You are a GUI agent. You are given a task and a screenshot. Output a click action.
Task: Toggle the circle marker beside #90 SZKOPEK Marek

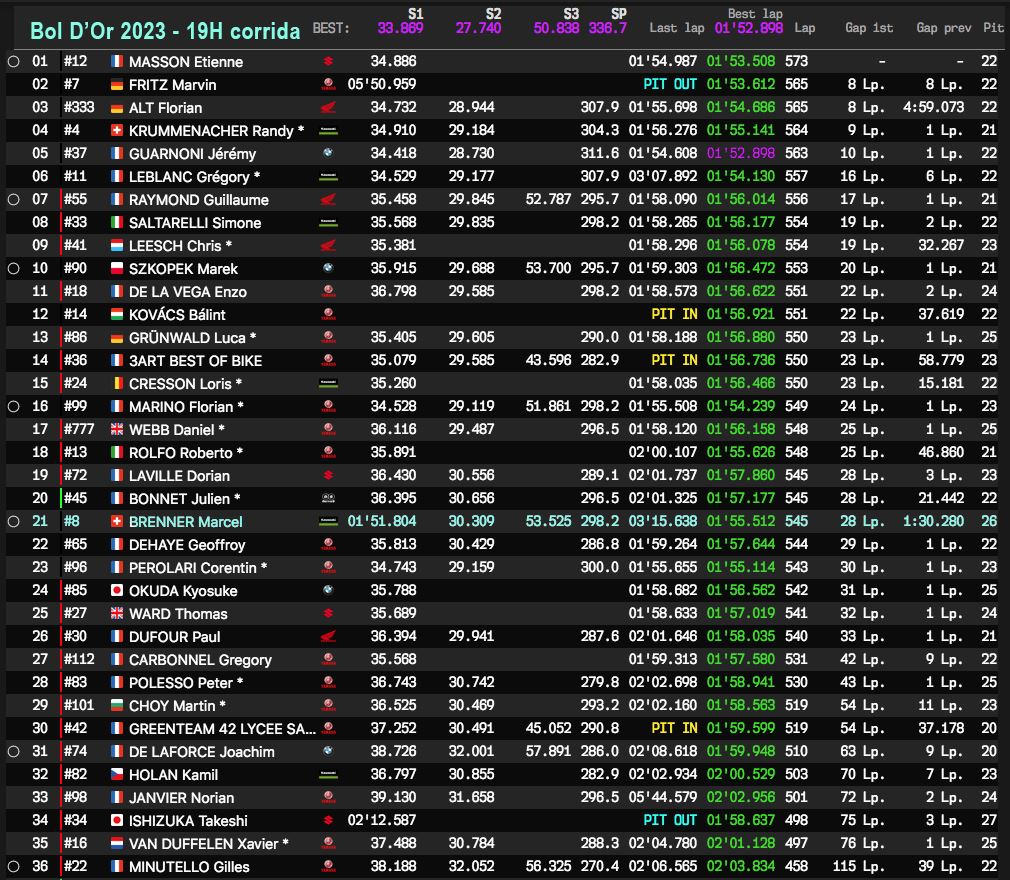tap(14, 269)
